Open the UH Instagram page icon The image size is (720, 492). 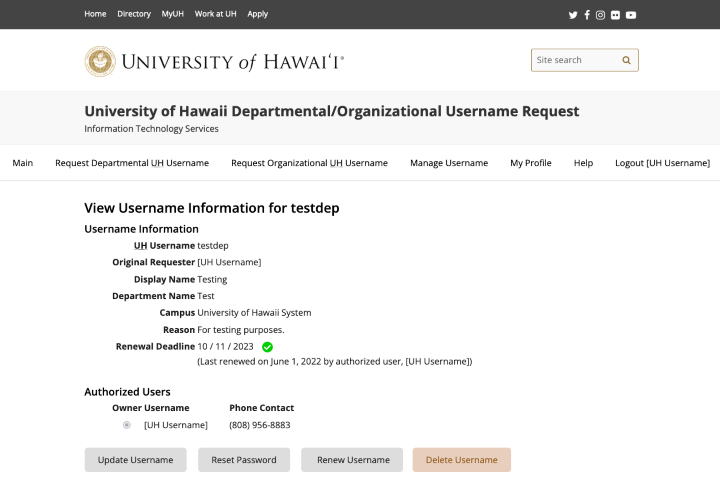[600, 15]
